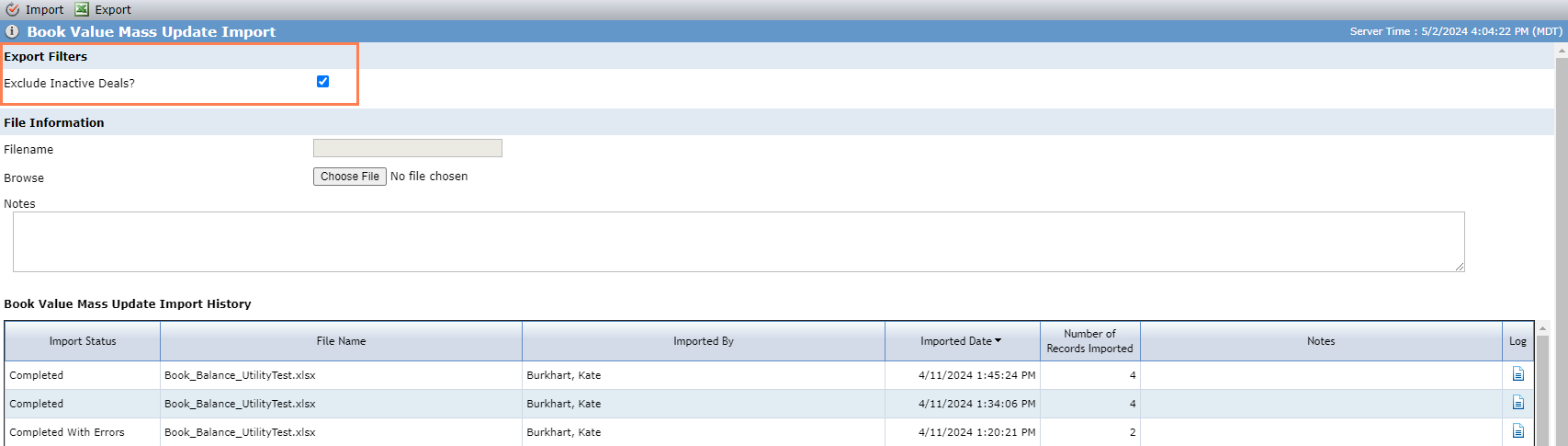Toggle Exclude Inactive Deals checkbox
Image resolution: width=1568 pixels, height=446 pixels.
pyautogui.click(x=322, y=82)
